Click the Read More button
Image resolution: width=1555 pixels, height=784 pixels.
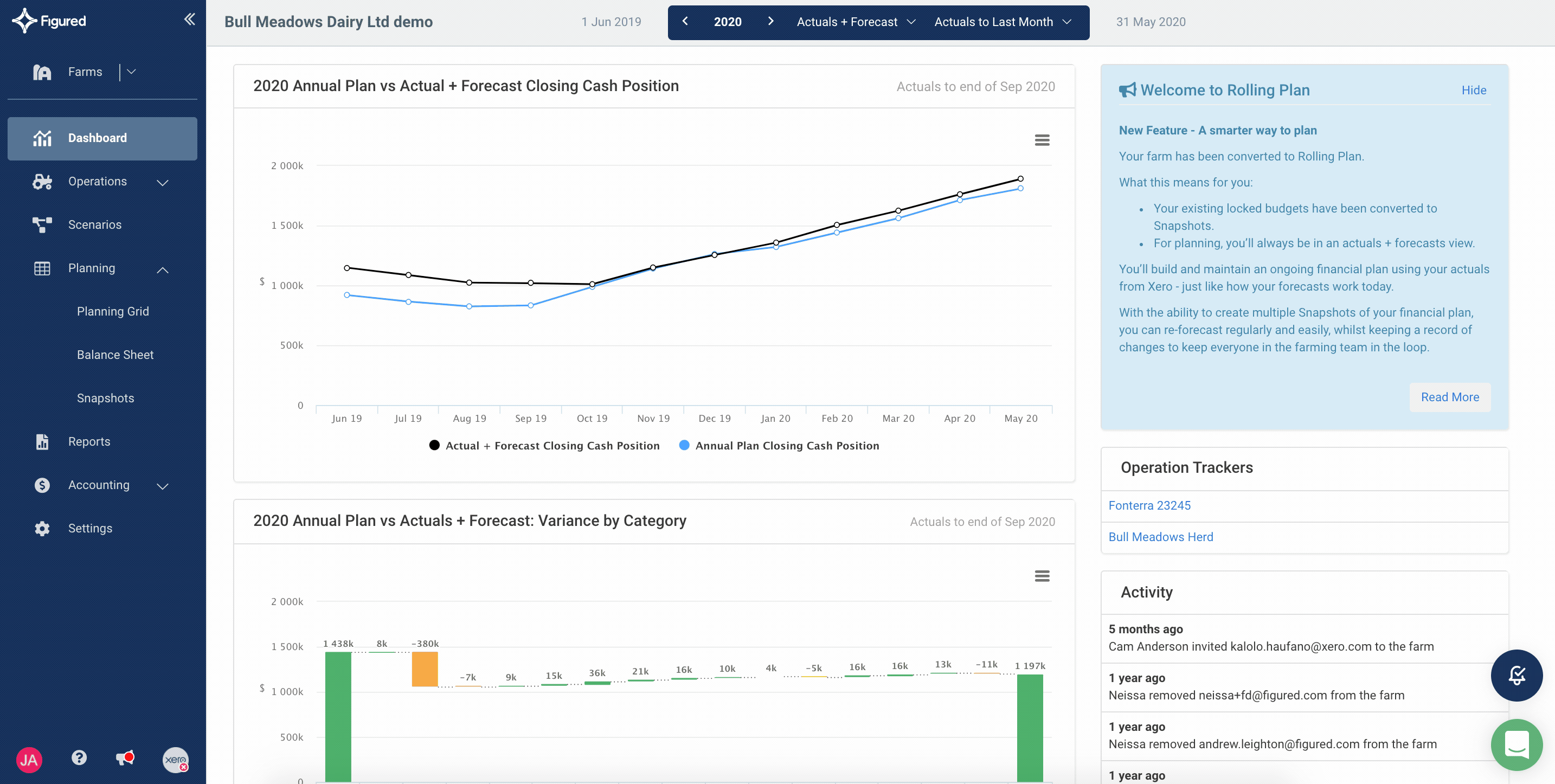pyautogui.click(x=1450, y=398)
